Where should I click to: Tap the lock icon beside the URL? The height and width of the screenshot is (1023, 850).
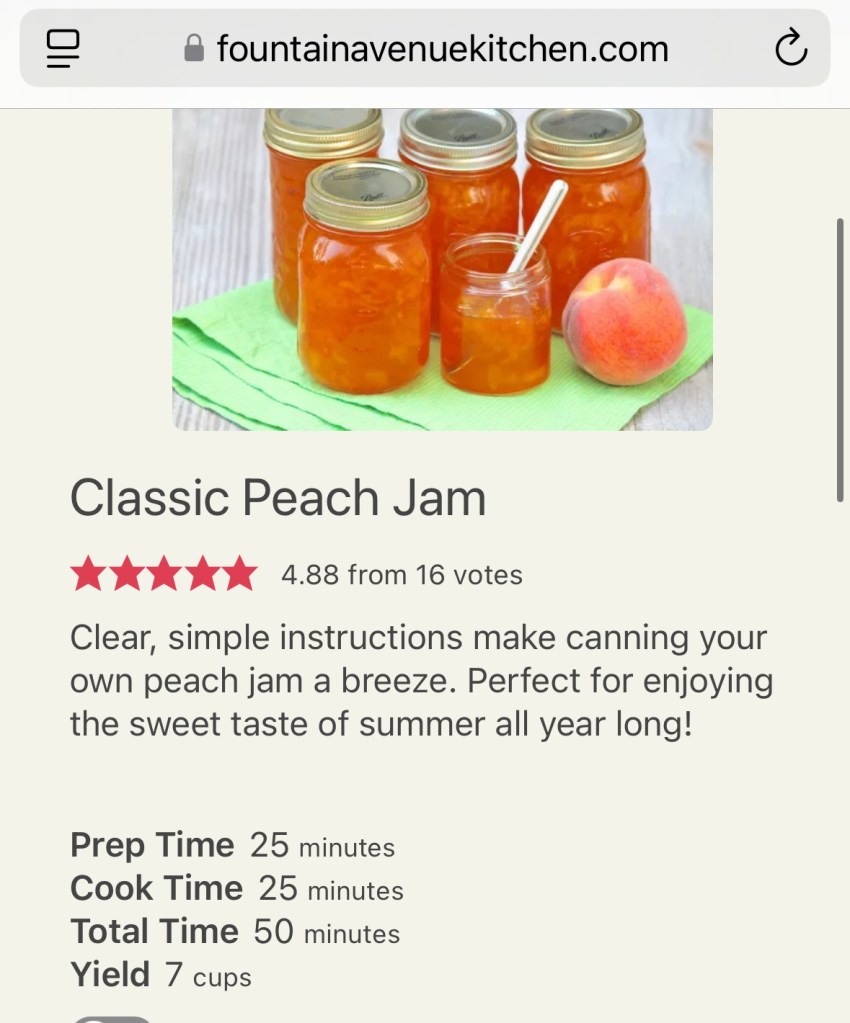tap(194, 48)
